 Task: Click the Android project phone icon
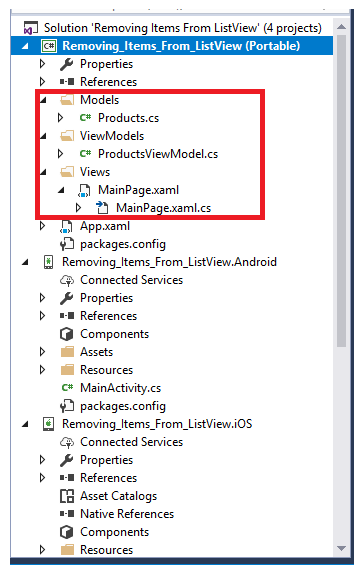point(48,262)
